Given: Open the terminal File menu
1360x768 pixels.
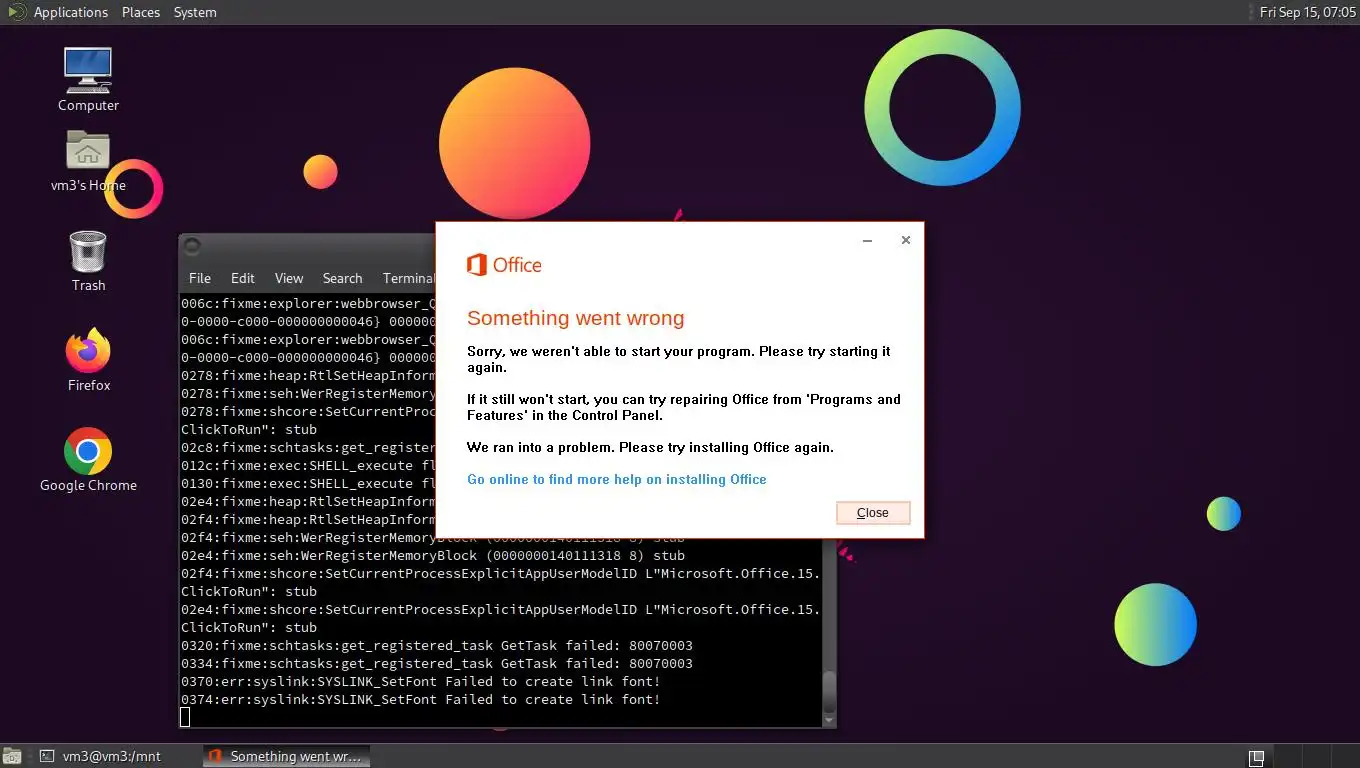Looking at the screenshot, I should coord(200,278).
